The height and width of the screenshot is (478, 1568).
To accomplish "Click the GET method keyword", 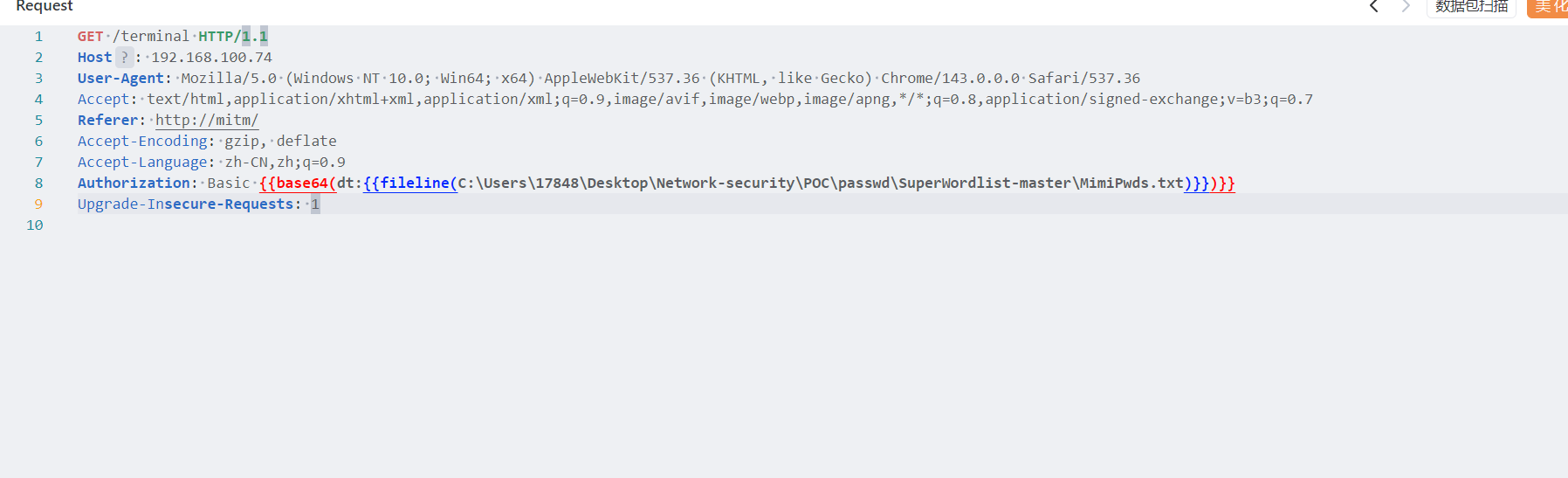I will 90,37.
